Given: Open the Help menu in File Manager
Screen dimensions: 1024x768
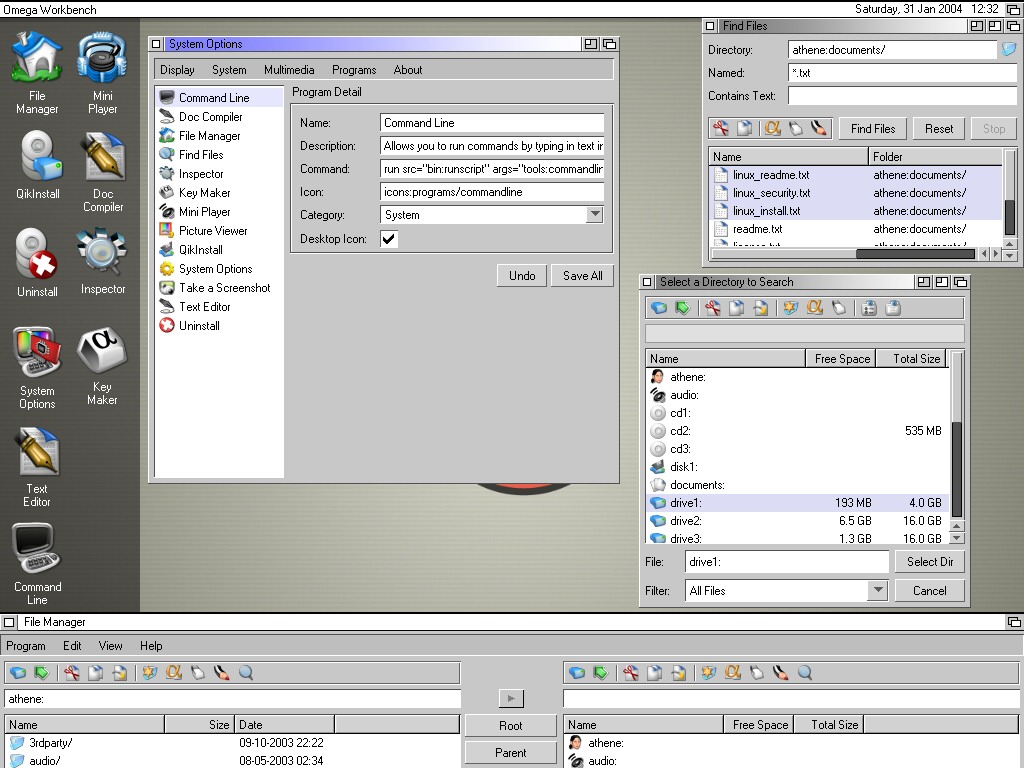Looking at the screenshot, I should (x=151, y=646).
